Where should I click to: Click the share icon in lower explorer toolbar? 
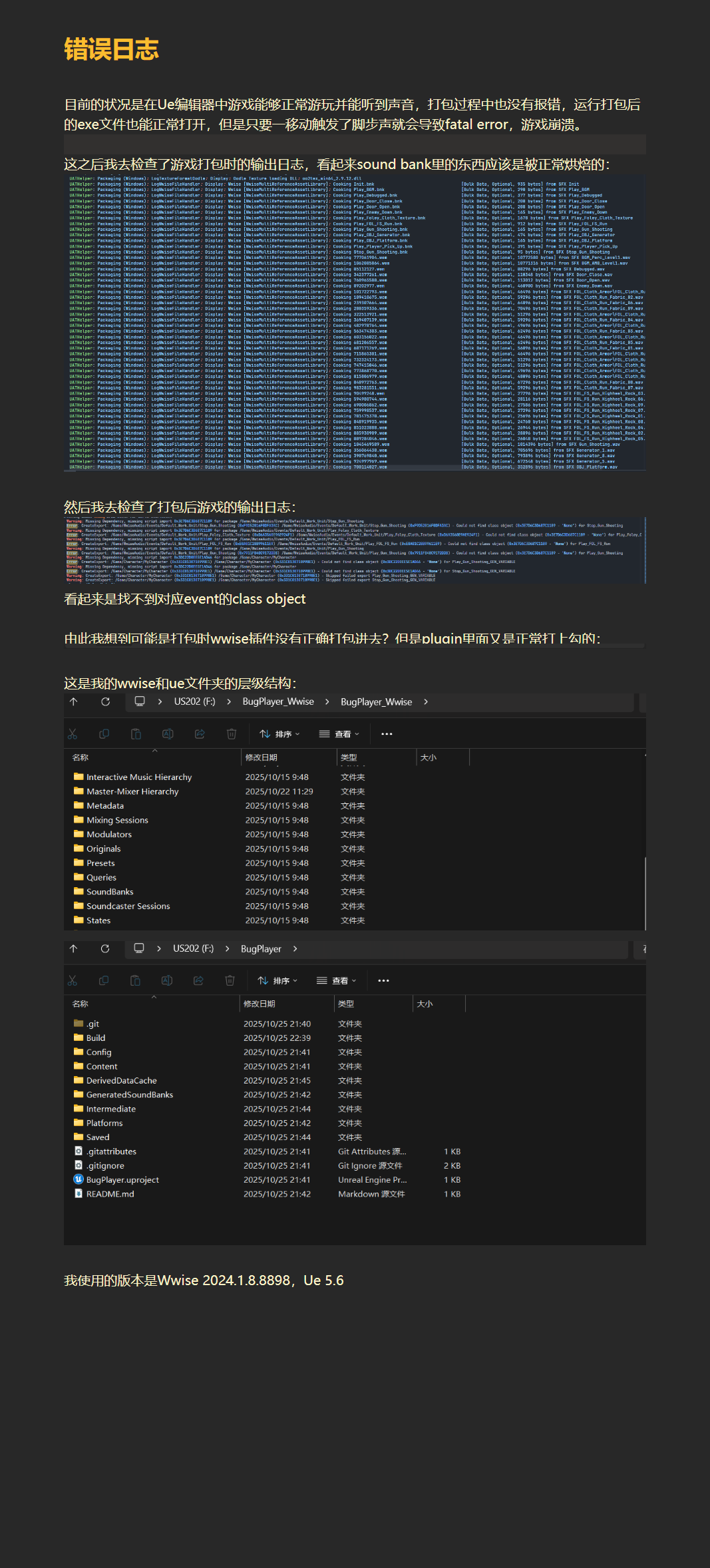(198, 980)
